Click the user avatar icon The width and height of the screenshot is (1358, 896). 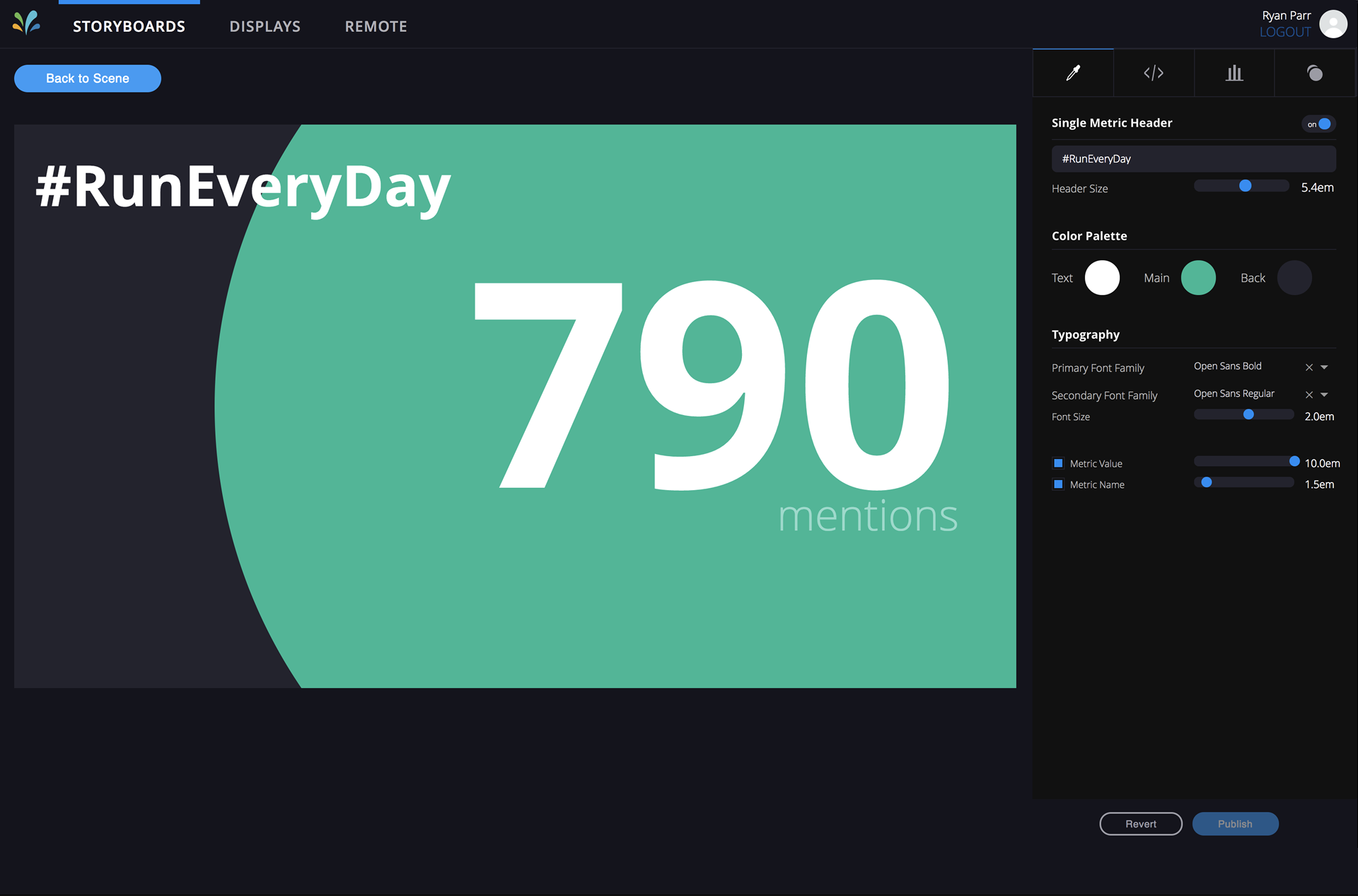[x=1333, y=24]
